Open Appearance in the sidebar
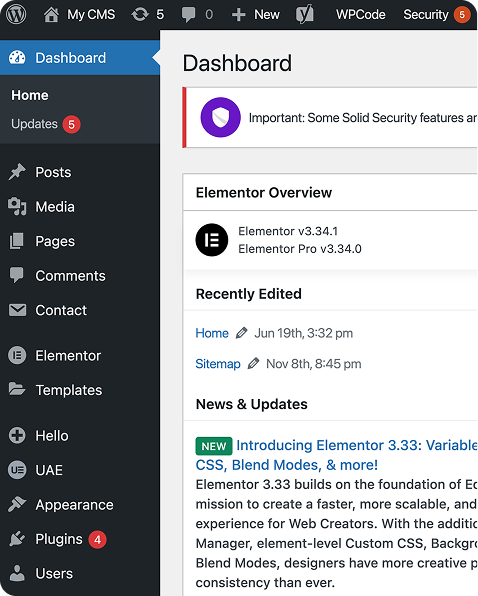The width and height of the screenshot is (478, 596). point(74,505)
